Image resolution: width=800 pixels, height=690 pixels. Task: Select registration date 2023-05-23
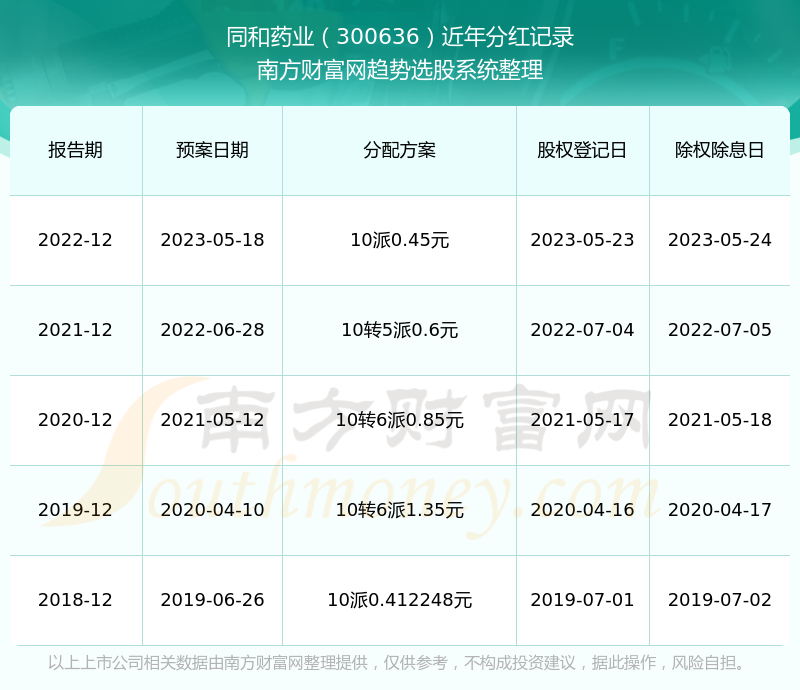(582, 240)
